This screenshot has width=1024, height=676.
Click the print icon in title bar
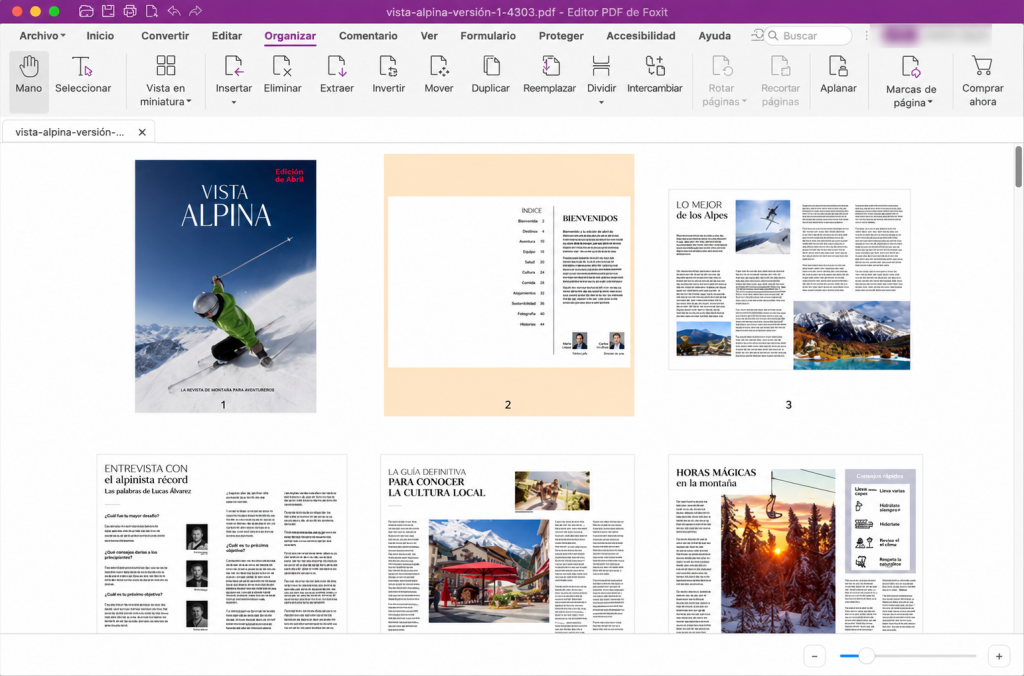(x=130, y=11)
